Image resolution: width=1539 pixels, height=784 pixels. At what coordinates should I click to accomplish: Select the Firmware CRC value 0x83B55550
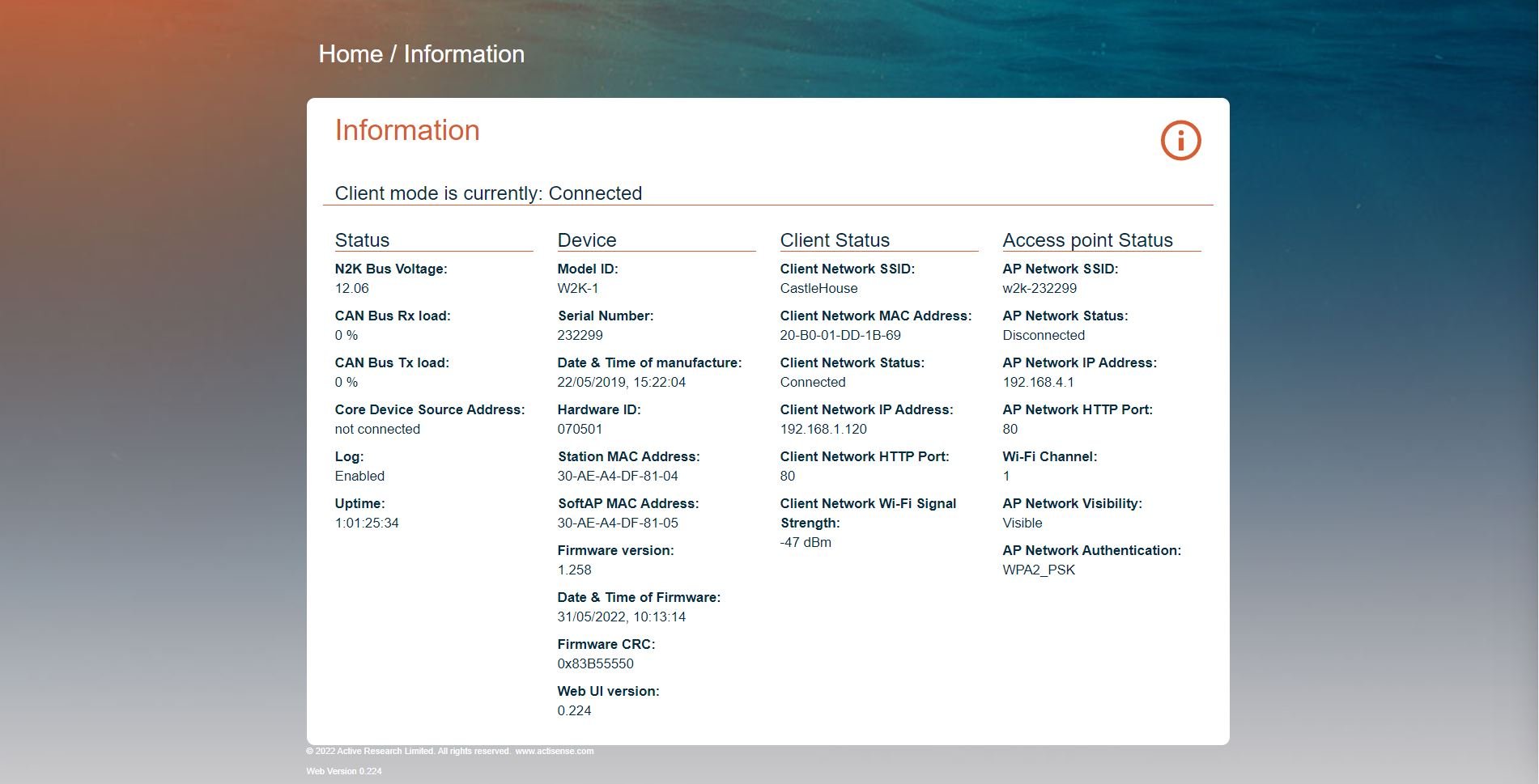pyautogui.click(x=596, y=663)
